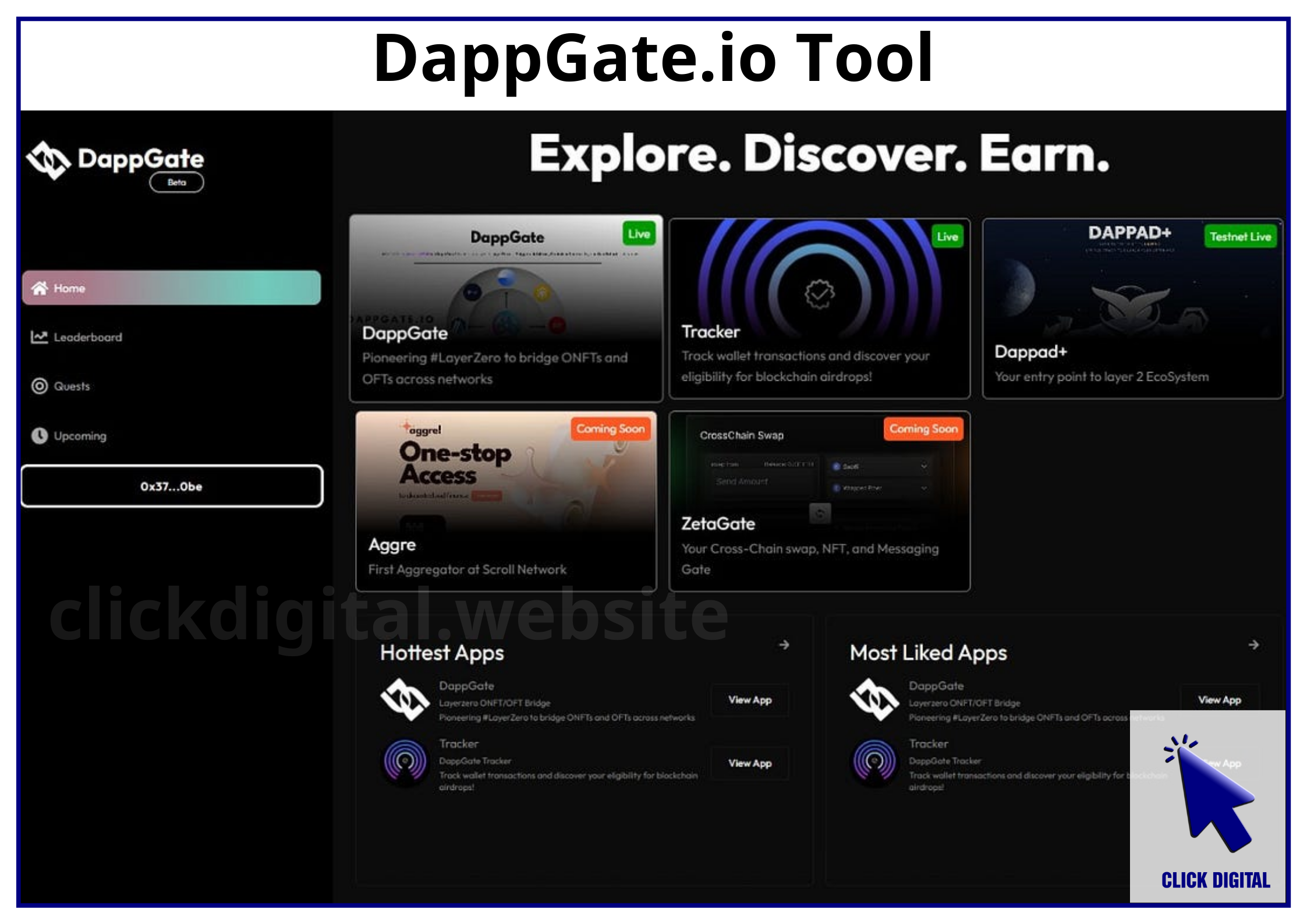This screenshot has height=924, width=1307.
Task: Select Tracker title in Most Liked Apps
Action: 929,744
